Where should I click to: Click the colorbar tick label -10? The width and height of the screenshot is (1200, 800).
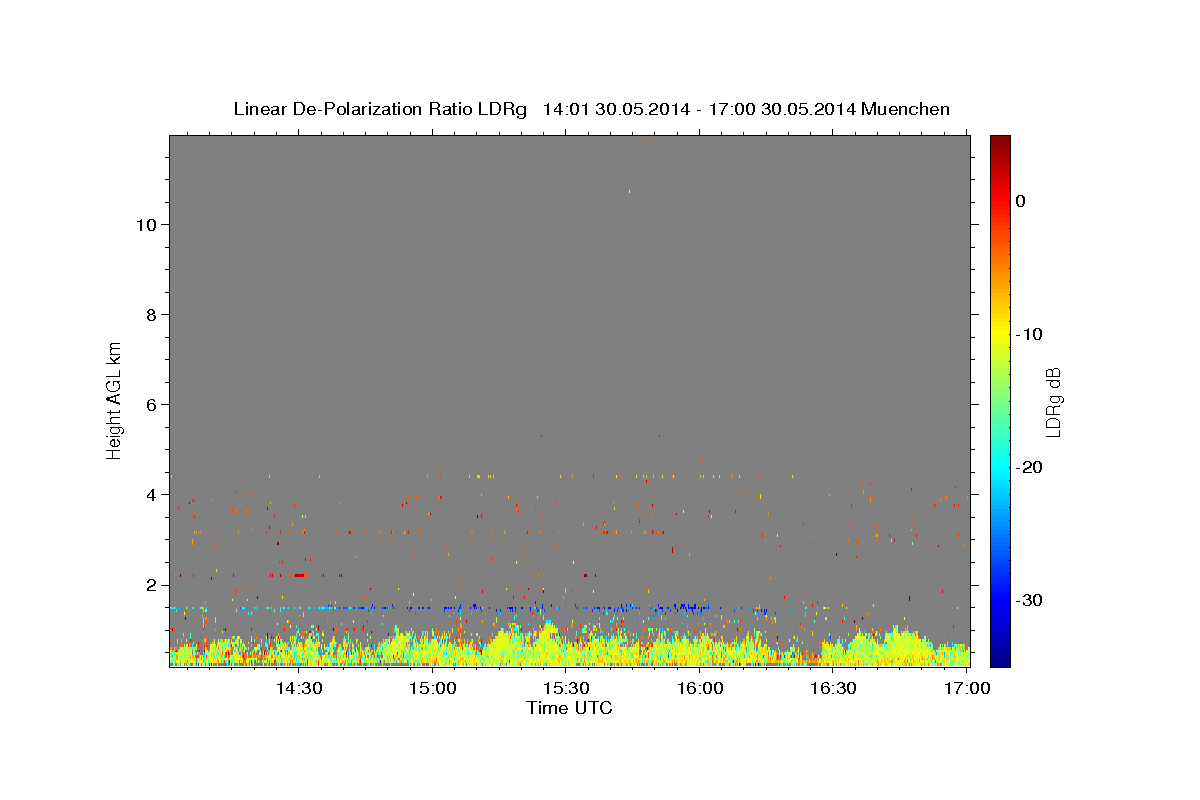pos(1030,334)
